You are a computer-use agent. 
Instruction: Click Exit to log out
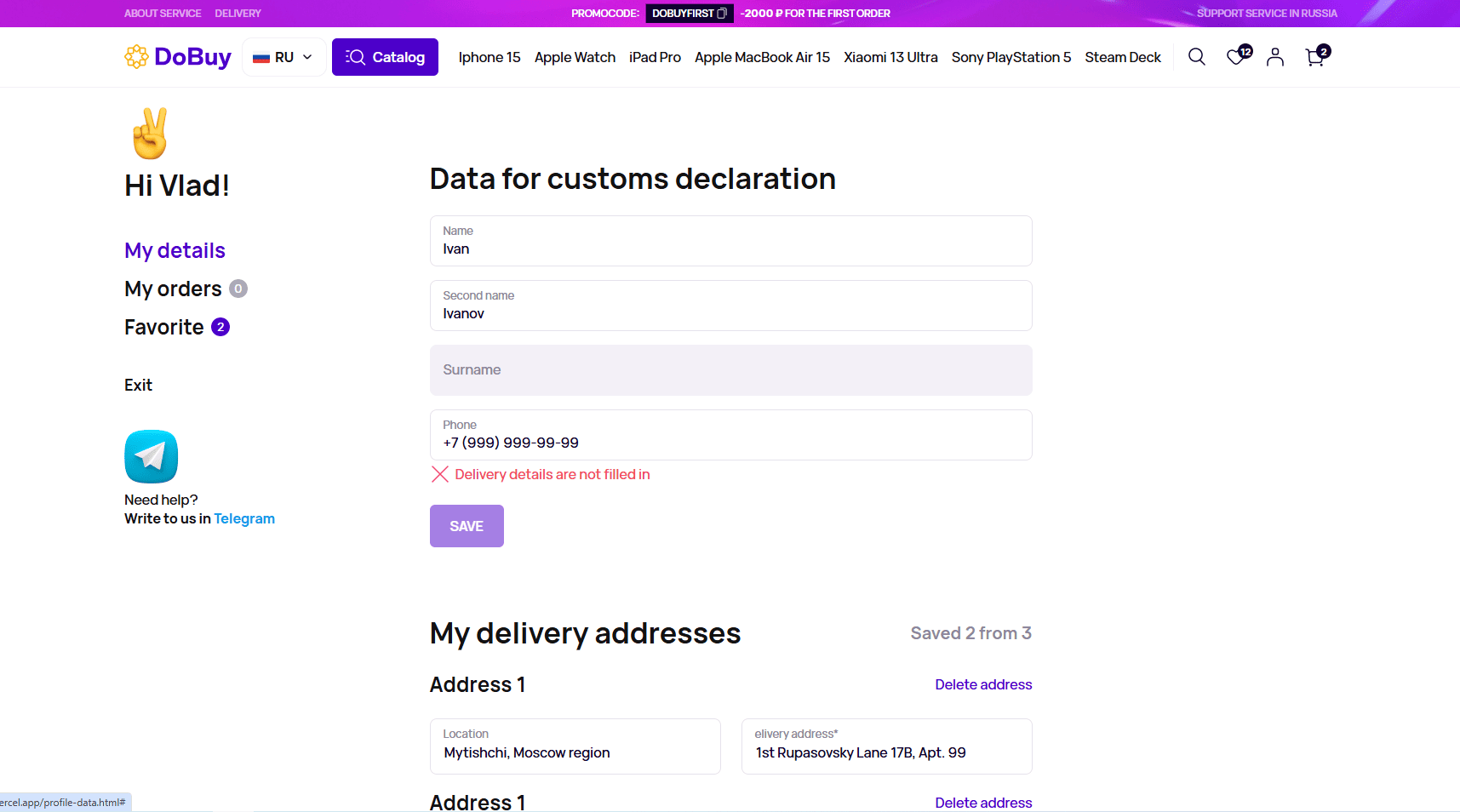pos(138,385)
